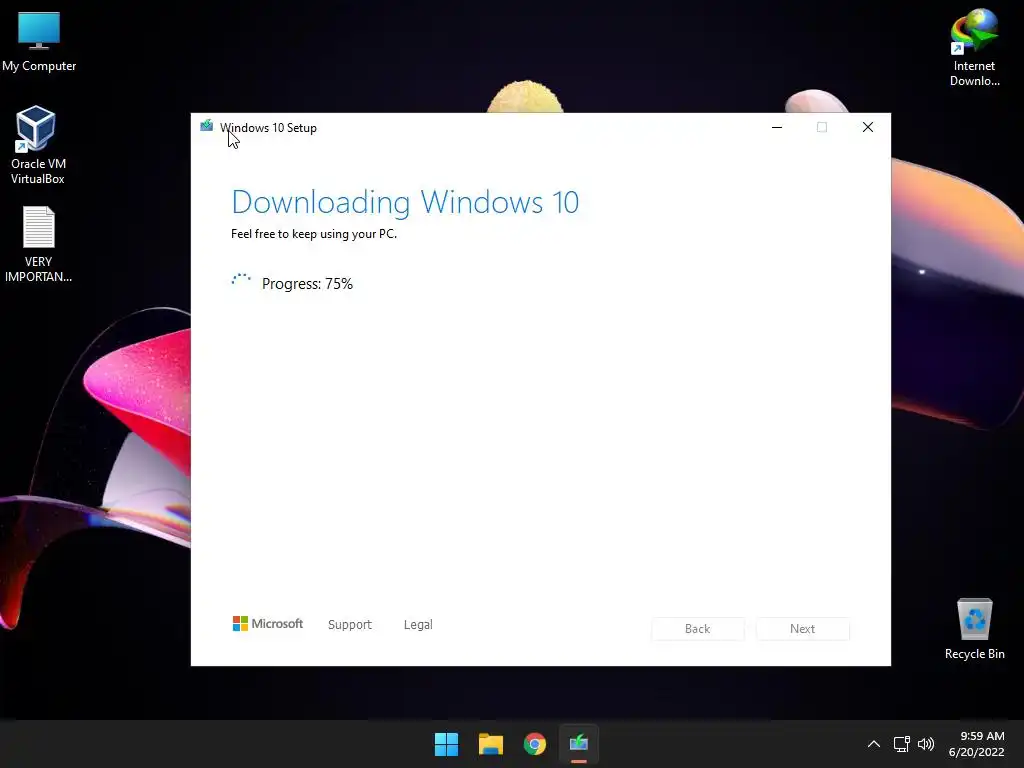
Task: Click the Windows 10 Setup title icon
Action: click(206, 125)
